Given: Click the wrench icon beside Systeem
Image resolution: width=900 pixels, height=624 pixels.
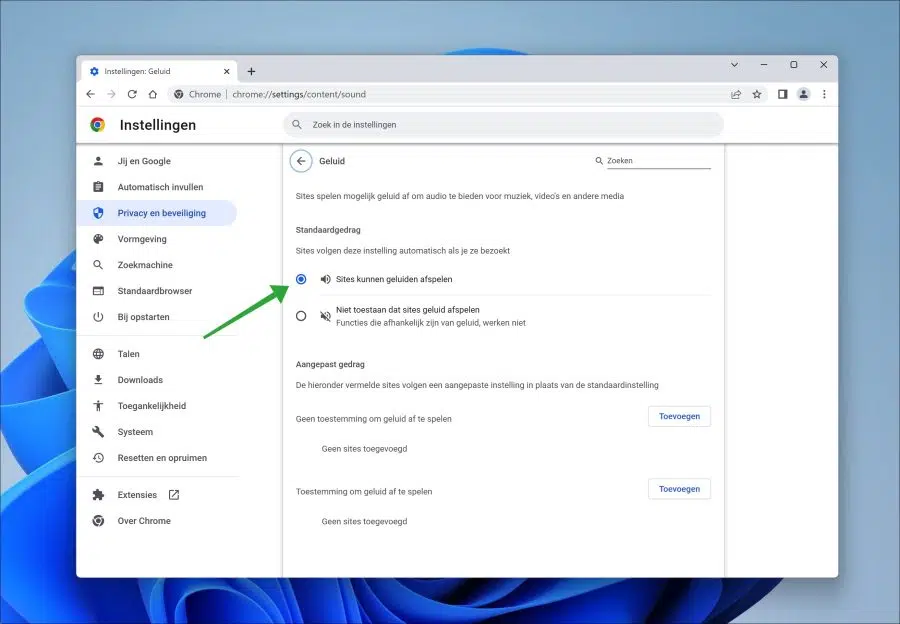Looking at the screenshot, I should [98, 432].
